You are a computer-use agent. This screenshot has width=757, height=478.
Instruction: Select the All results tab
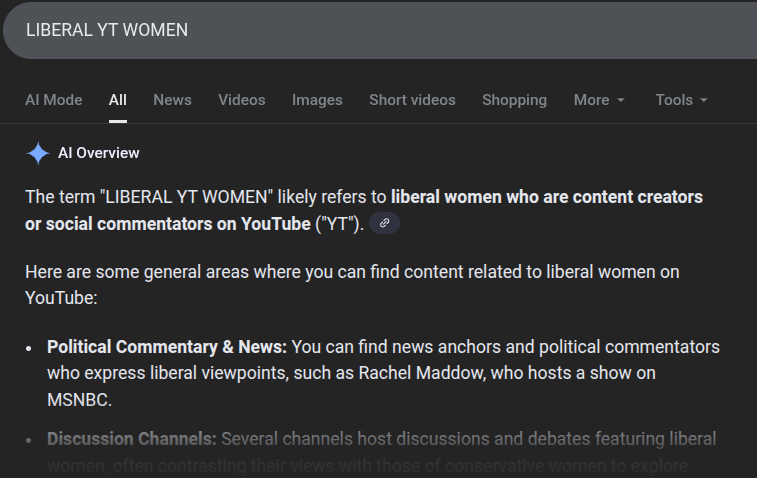click(x=118, y=100)
